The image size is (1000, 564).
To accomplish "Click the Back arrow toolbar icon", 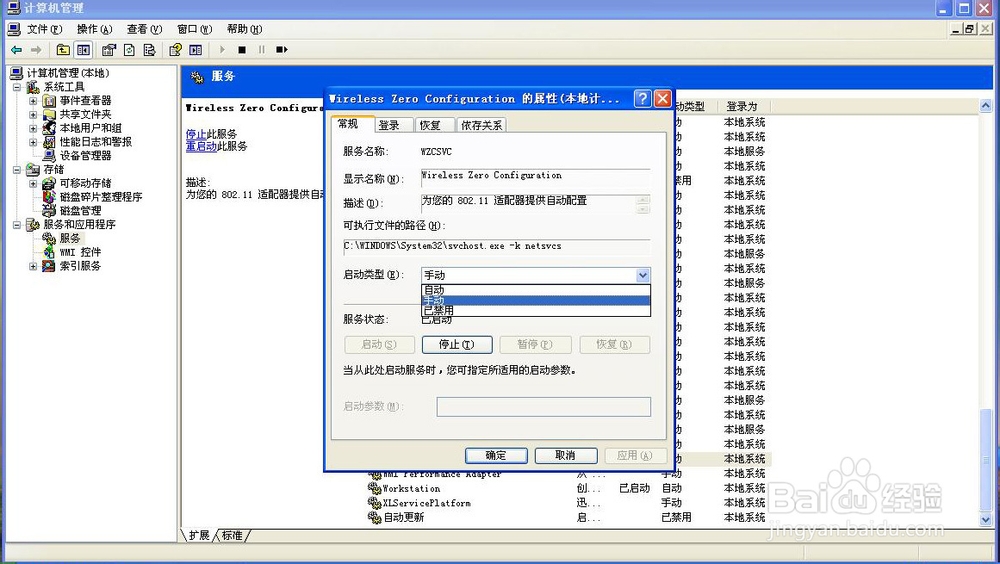I will (17, 50).
